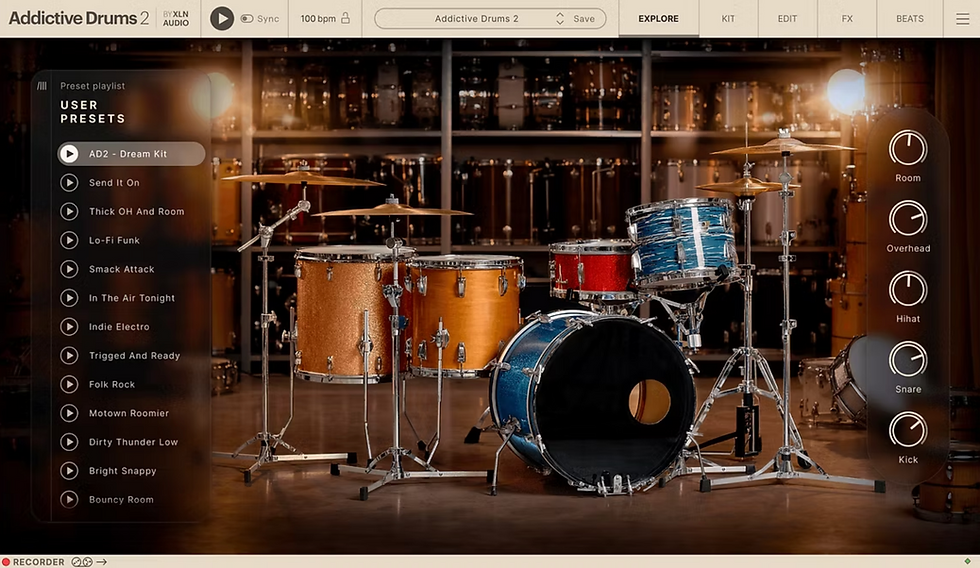Click the recorder tape reel icon
The image size is (980, 568).
pyautogui.click(x=82, y=562)
